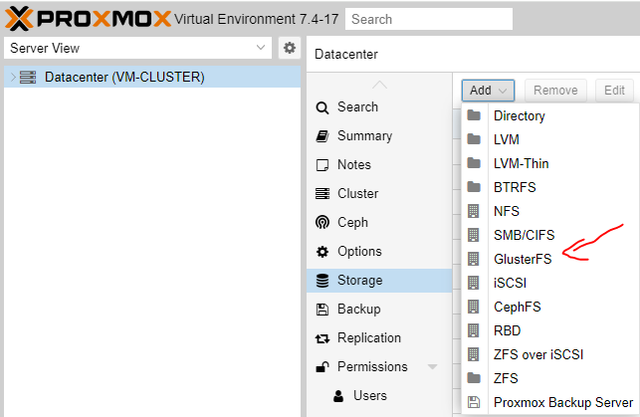Click the building icon next to SMB/CIFS

pyautogui.click(x=473, y=235)
